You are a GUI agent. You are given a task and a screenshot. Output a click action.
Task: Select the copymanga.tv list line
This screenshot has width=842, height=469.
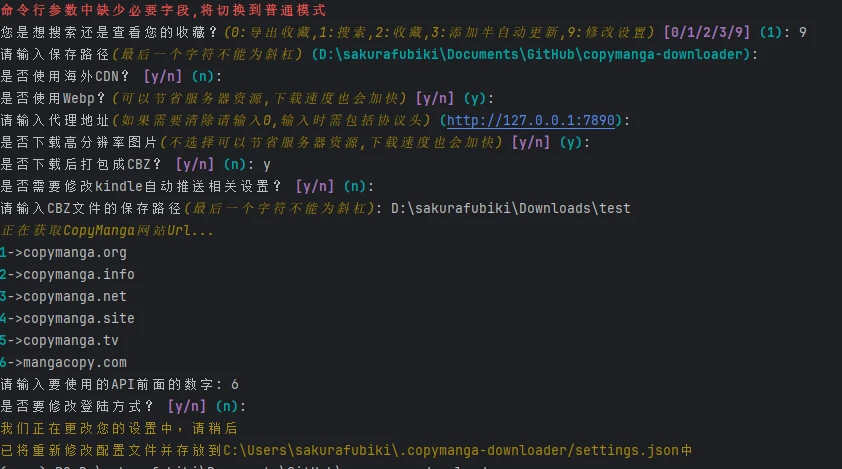coord(59,341)
